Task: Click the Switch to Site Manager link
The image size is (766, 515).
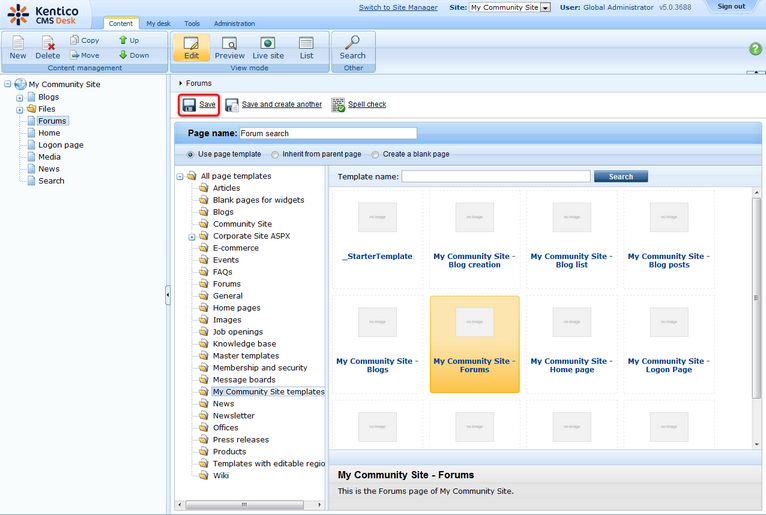Action: pyautogui.click(x=398, y=7)
